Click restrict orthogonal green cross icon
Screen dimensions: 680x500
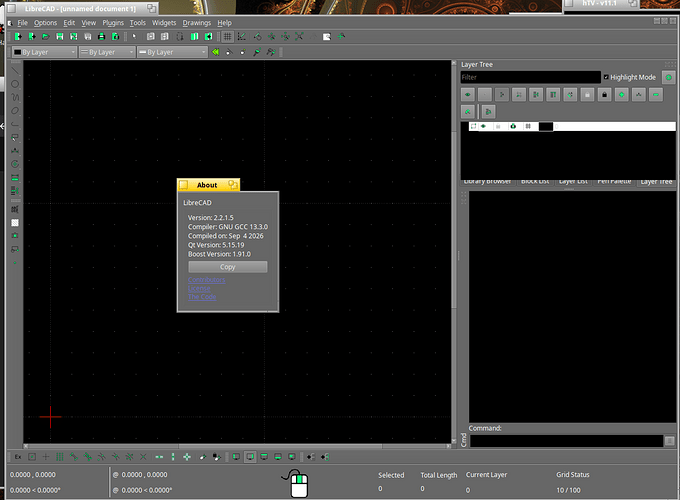click(x=187, y=457)
